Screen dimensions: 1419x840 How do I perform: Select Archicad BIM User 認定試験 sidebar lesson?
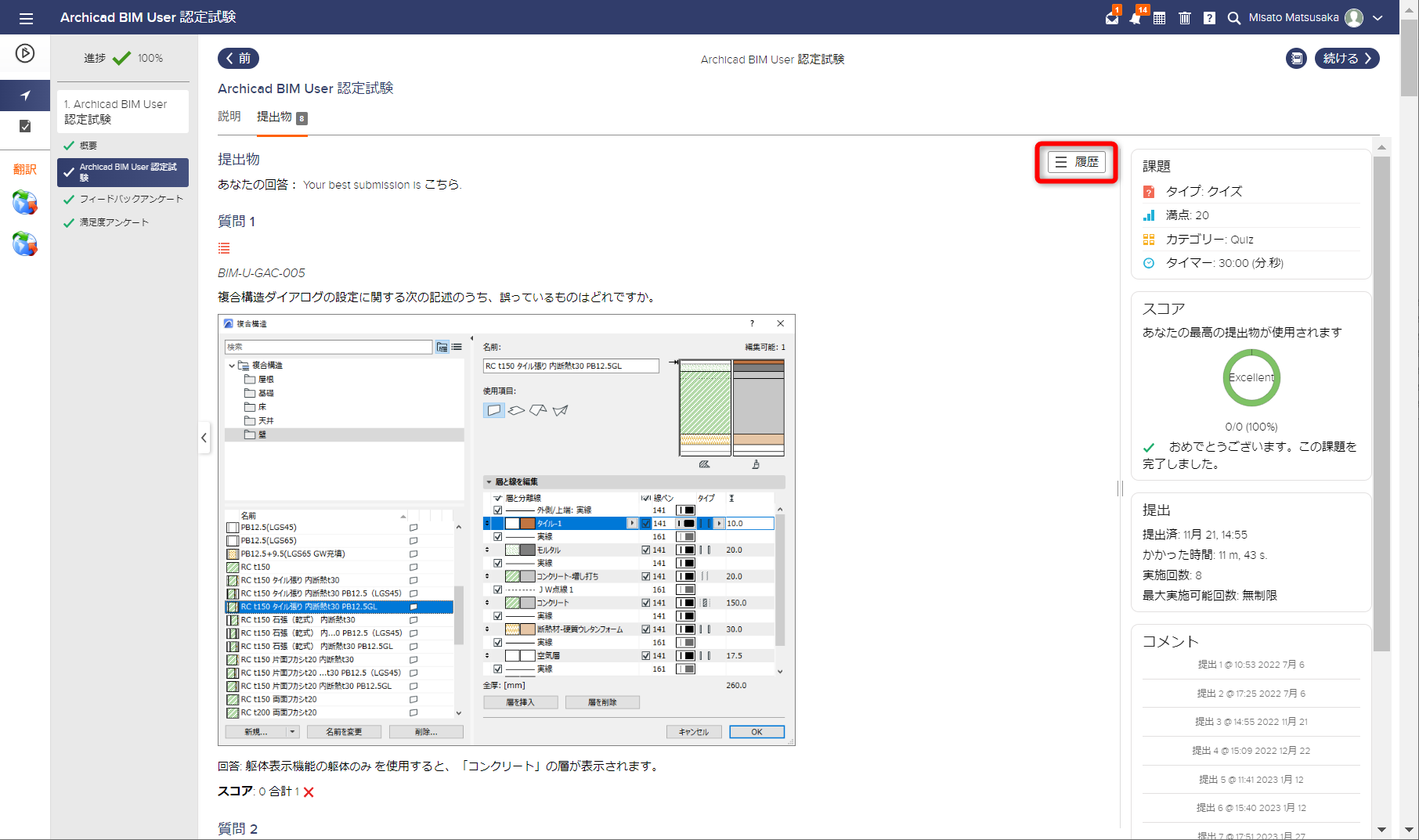[123, 172]
